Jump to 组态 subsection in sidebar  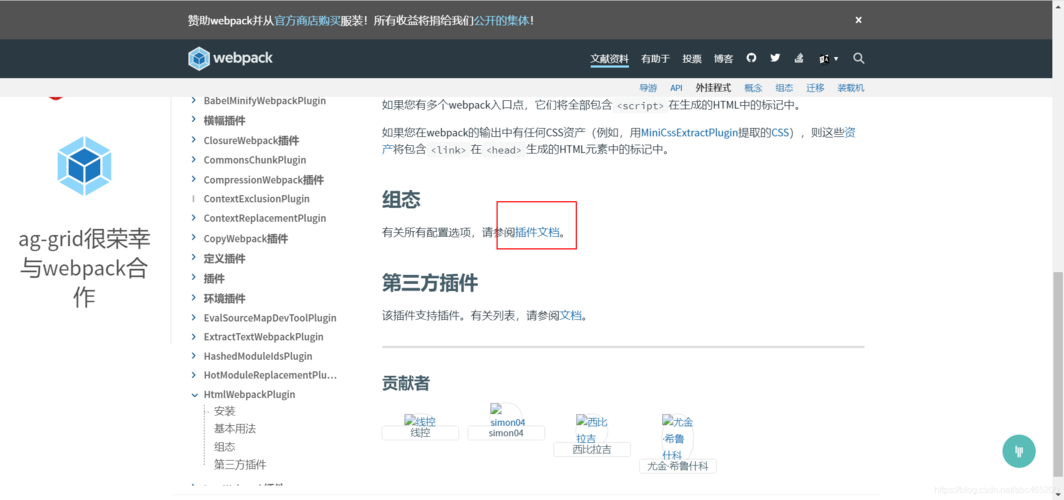pyautogui.click(x=225, y=446)
